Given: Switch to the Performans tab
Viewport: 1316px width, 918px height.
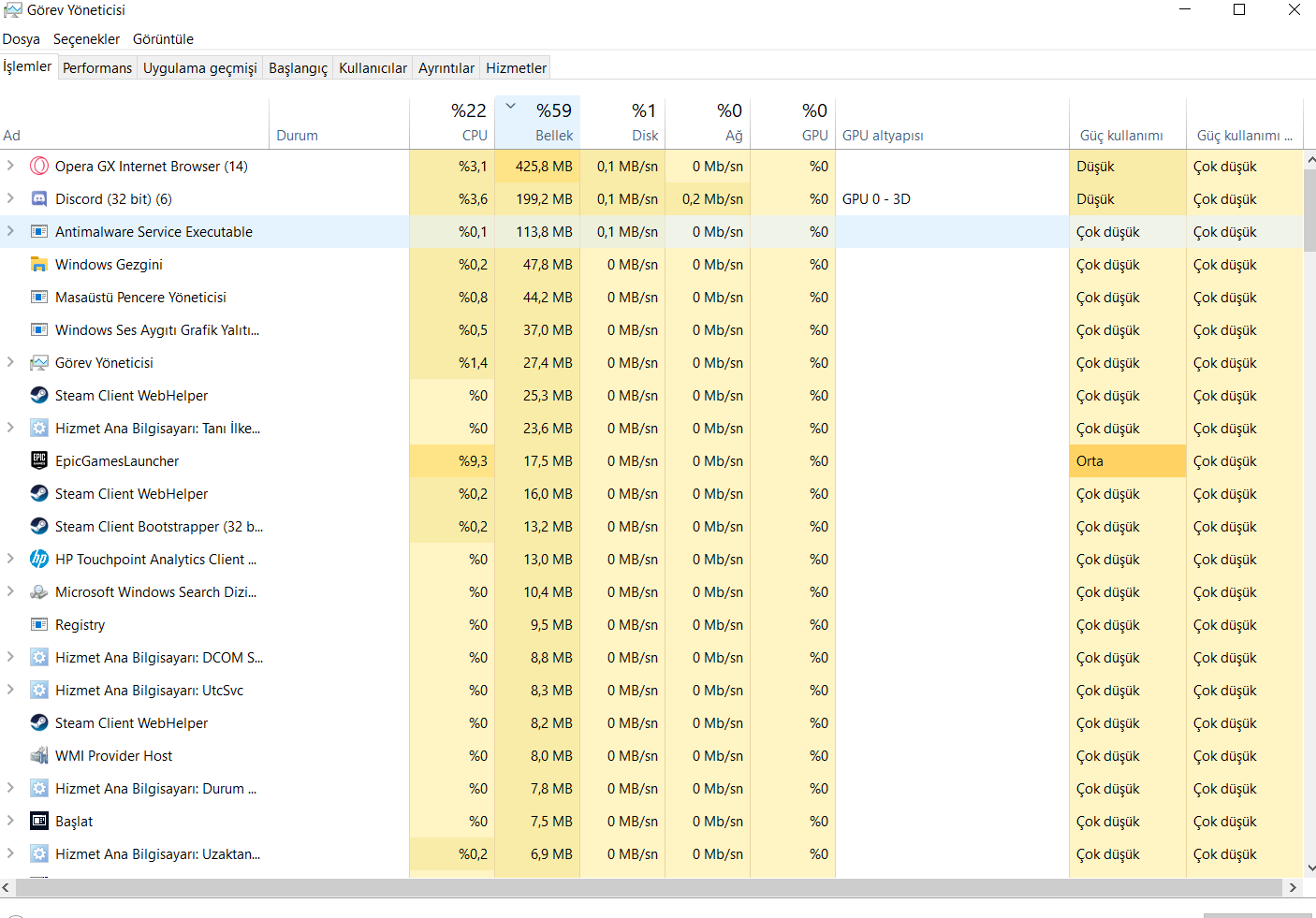Looking at the screenshot, I should tap(97, 68).
